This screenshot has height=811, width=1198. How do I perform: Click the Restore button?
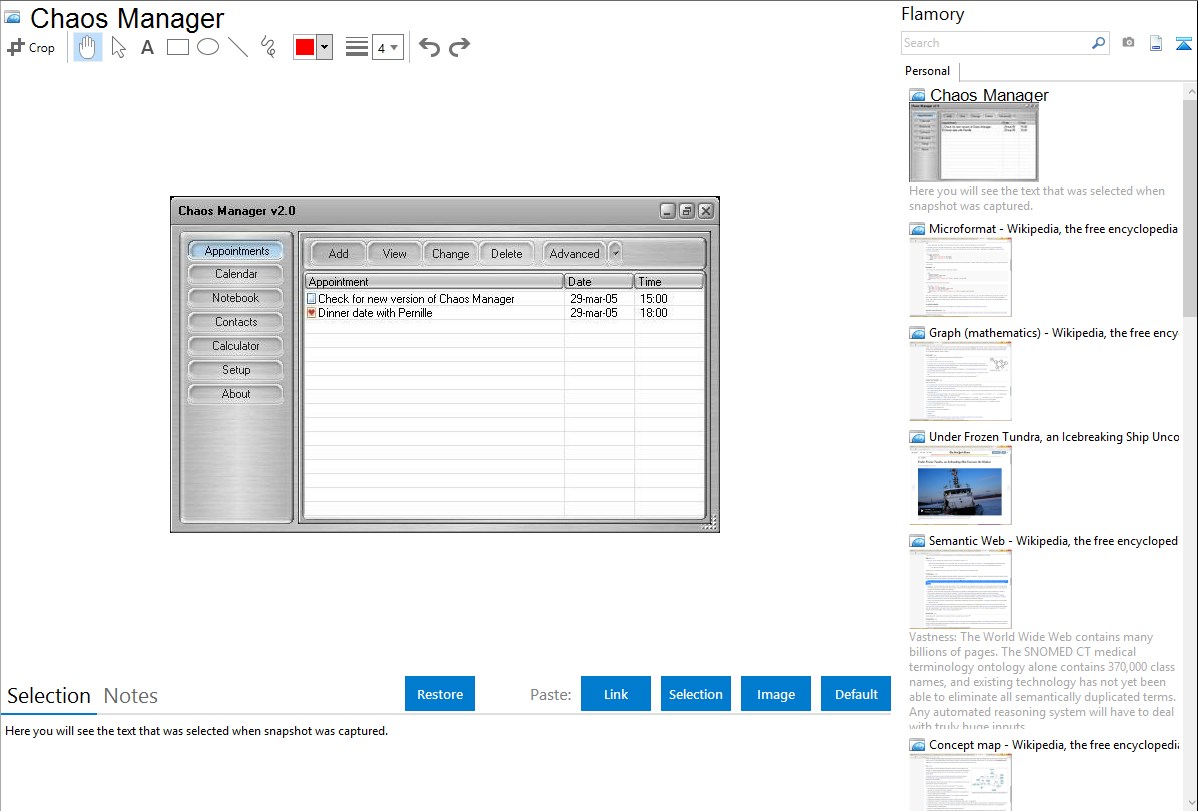440,694
